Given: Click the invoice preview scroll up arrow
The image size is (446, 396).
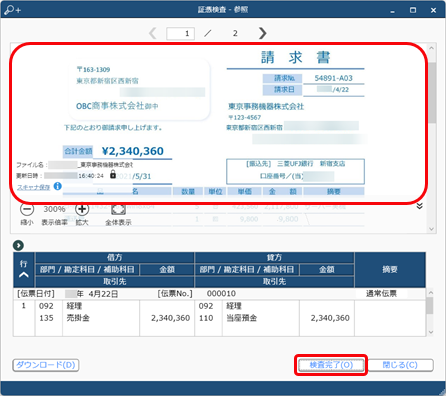Looking at the screenshot, I should 431,48.
